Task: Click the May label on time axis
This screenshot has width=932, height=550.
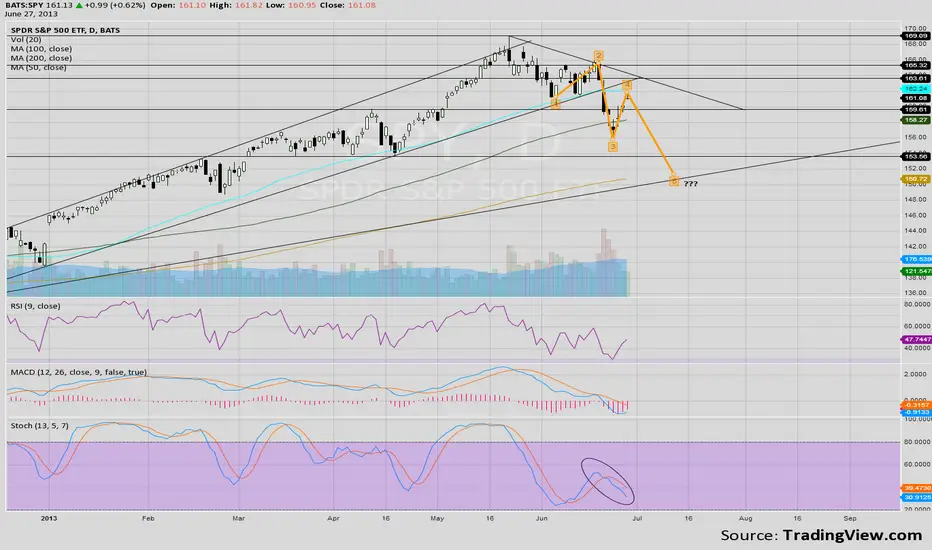Action: [437, 518]
